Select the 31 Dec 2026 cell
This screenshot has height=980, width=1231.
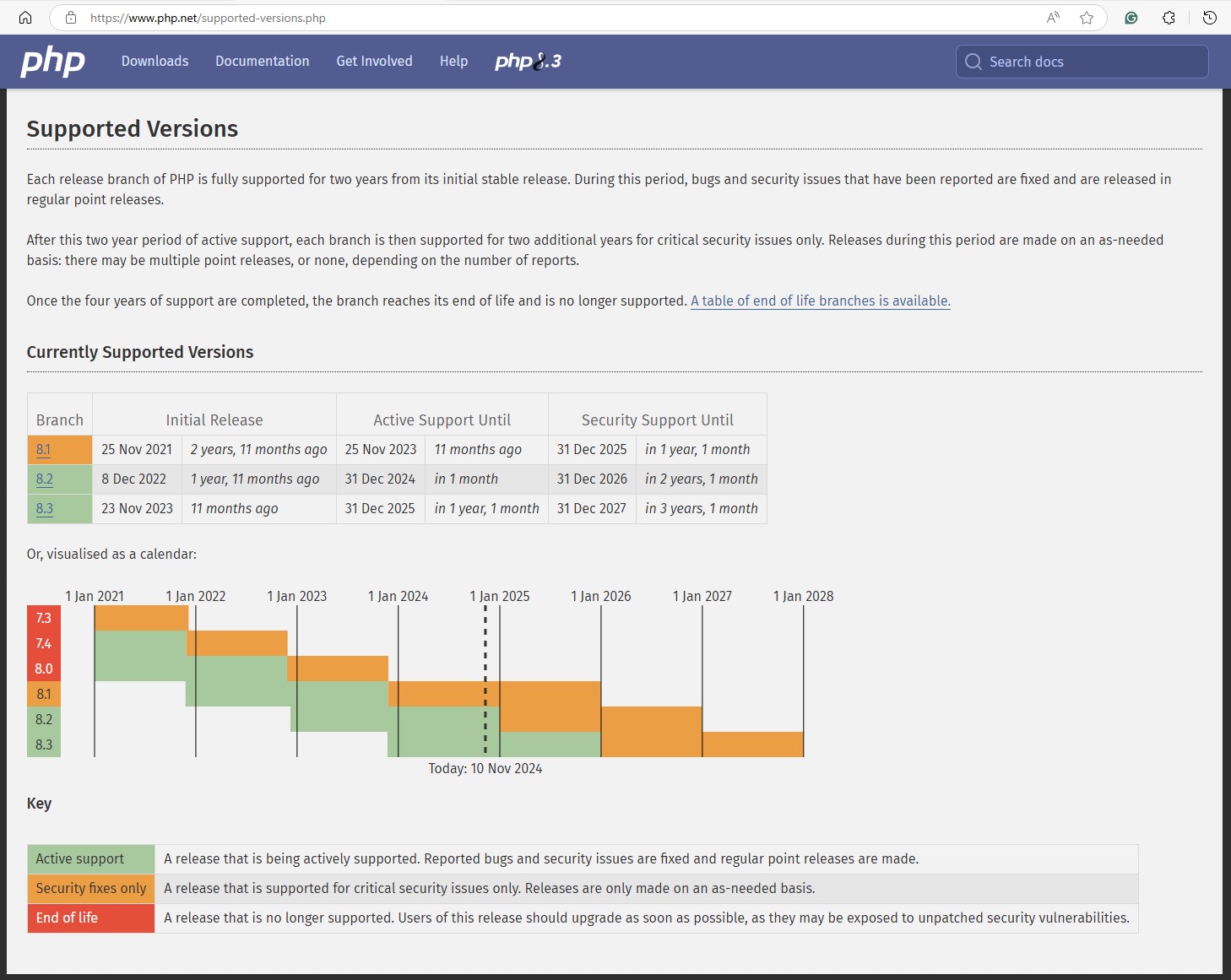coord(592,479)
